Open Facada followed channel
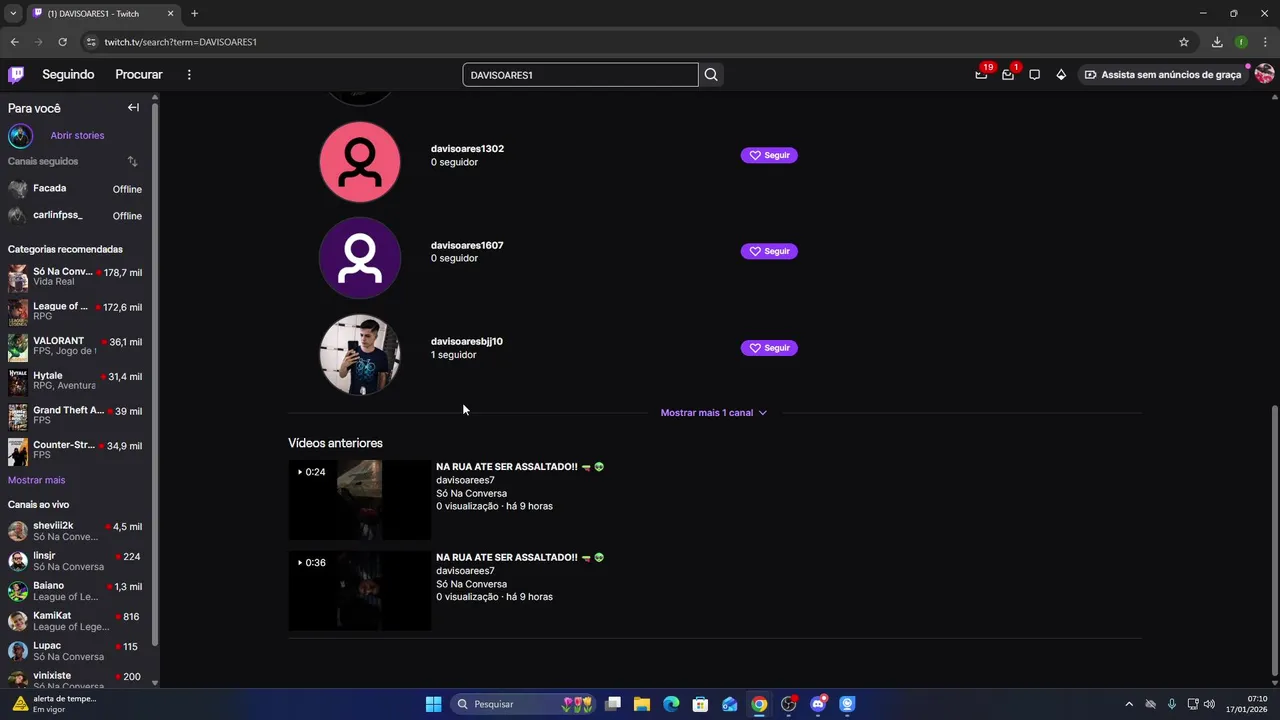Screen dimensions: 1280x720 click(x=75, y=189)
